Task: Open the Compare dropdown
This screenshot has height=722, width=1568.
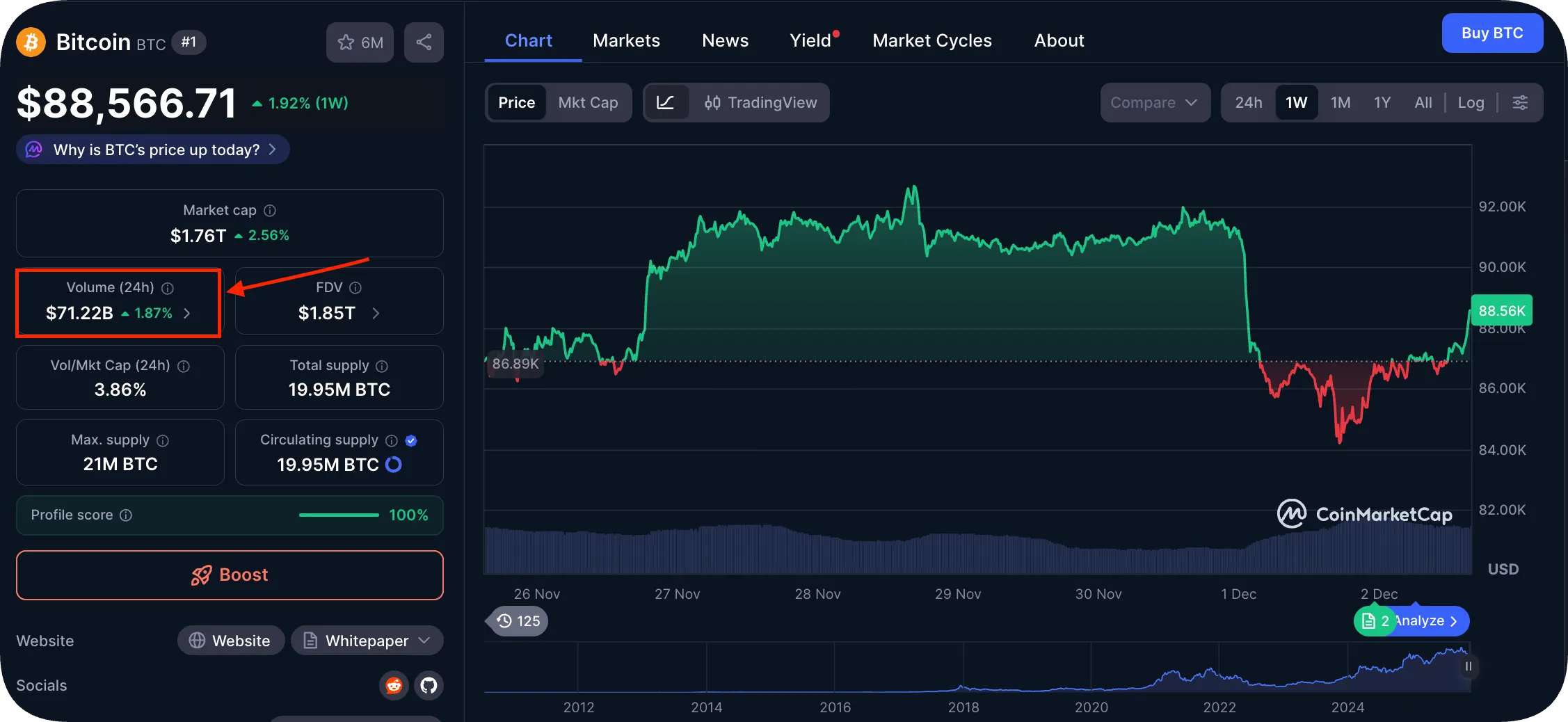Action: pyautogui.click(x=1155, y=102)
